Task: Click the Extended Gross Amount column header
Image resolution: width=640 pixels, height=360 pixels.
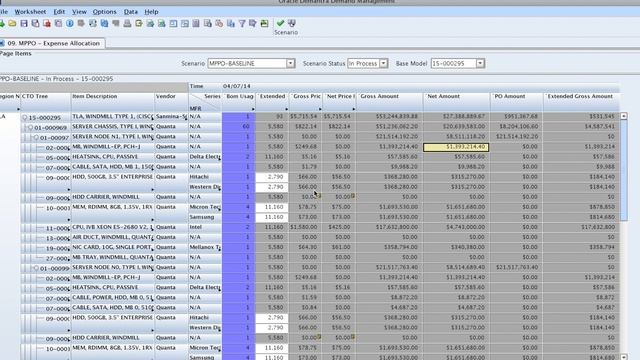Action: 581,102
